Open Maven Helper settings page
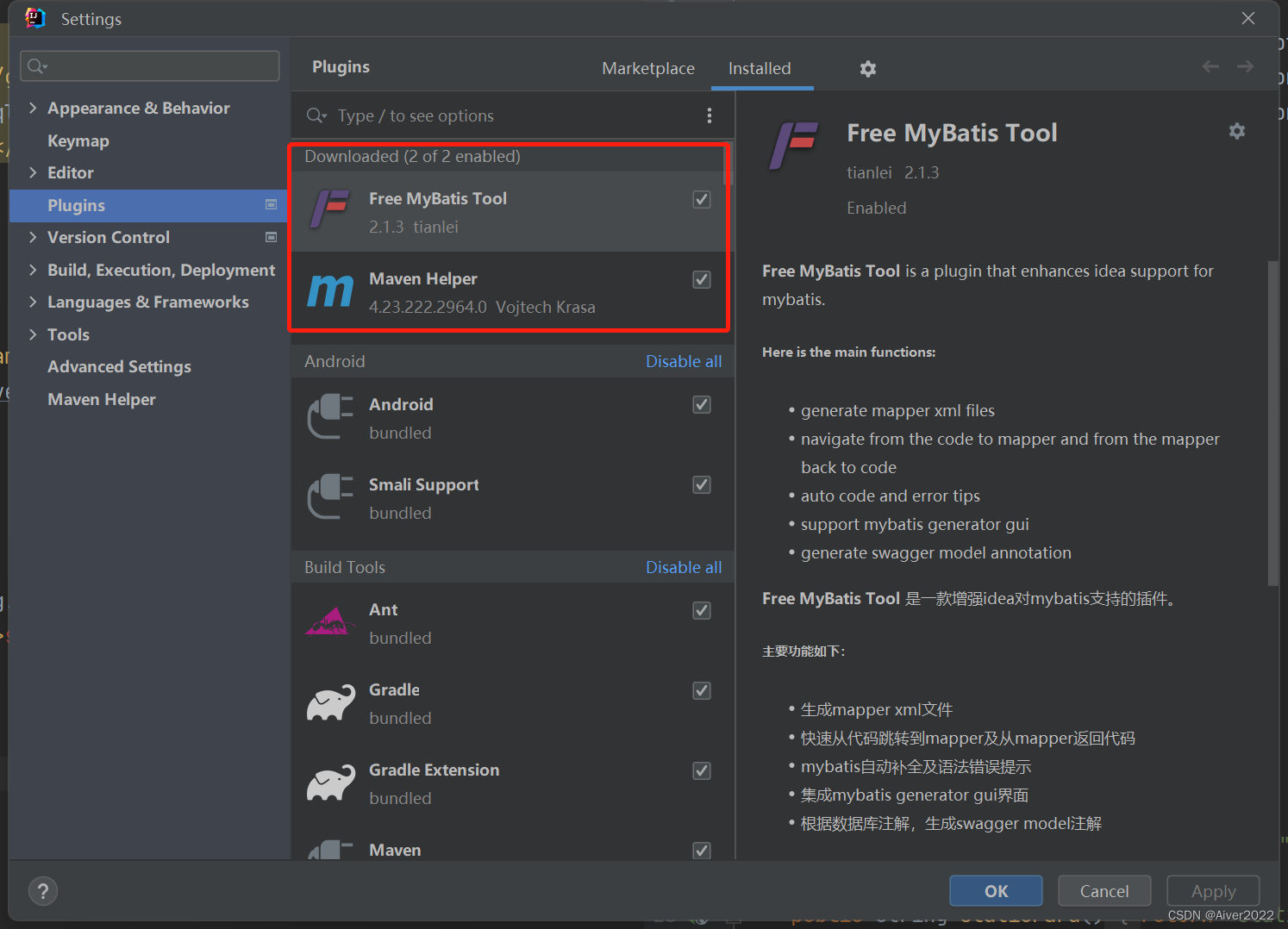This screenshot has height=929, width=1288. [x=102, y=399]
